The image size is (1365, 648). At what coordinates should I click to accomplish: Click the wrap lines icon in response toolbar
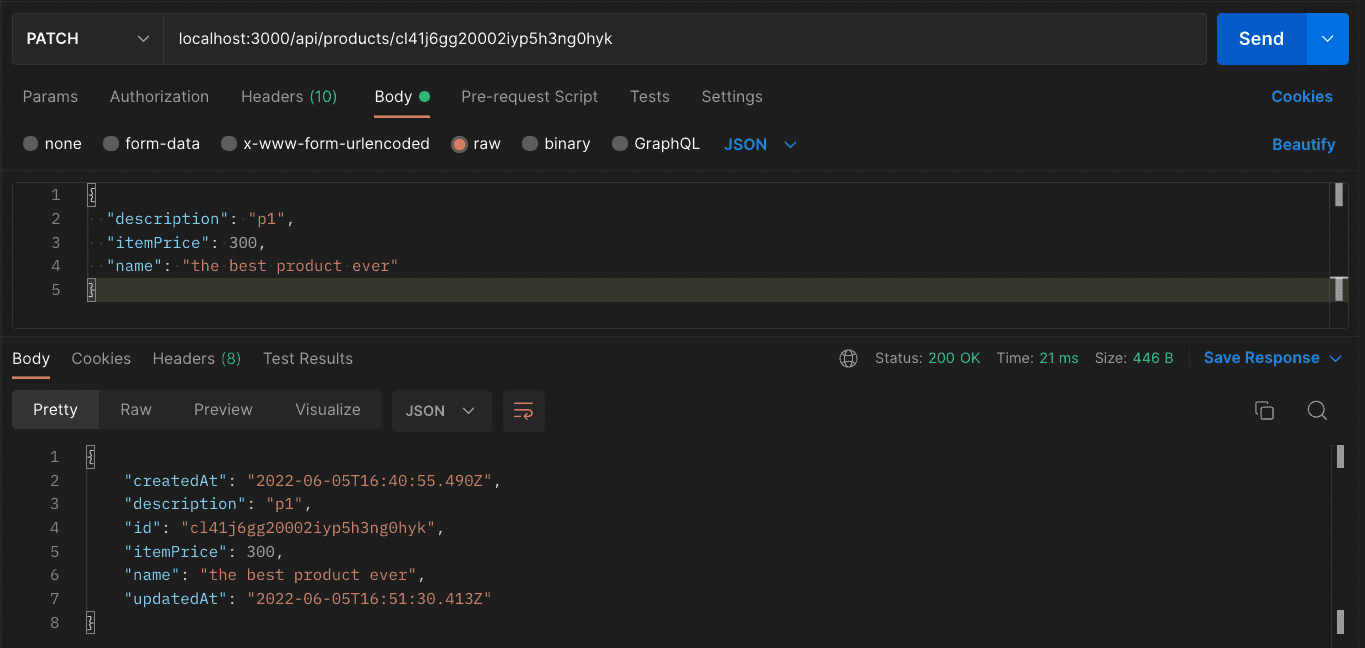[x=523, y=411]
